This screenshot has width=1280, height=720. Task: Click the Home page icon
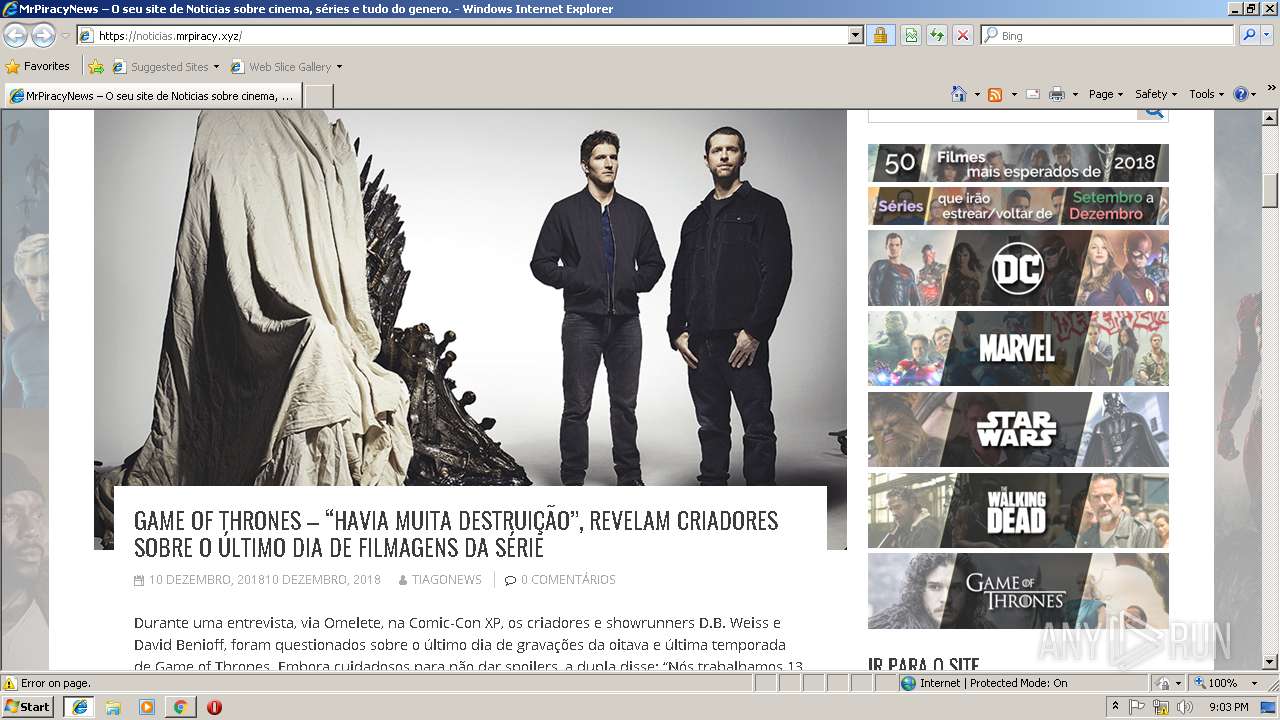[x=959, y=94]
